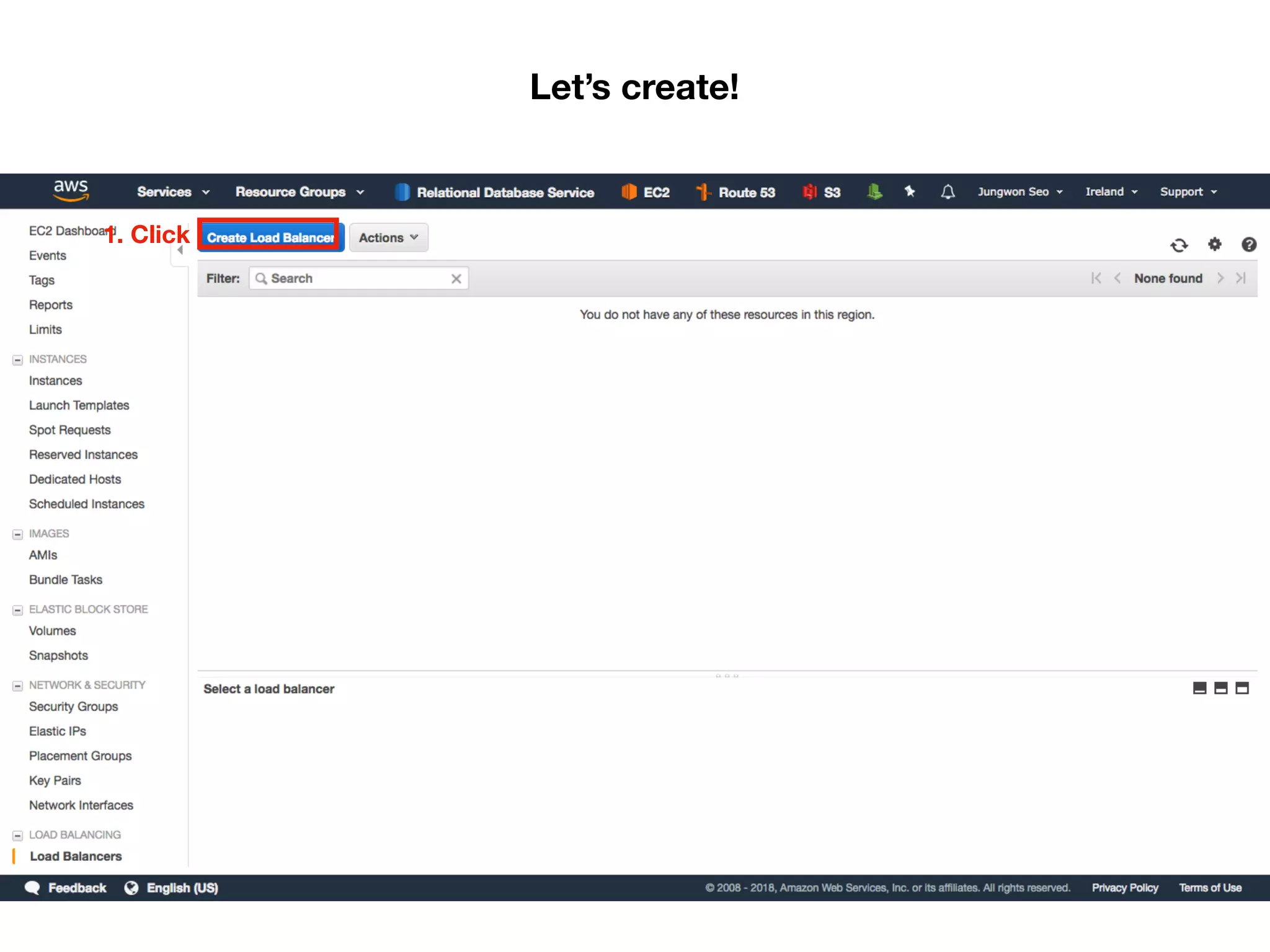1270x952 pixels.
Task: Click the Feedback link in footer
Action: pyautogui.click(x=78, y=888)
